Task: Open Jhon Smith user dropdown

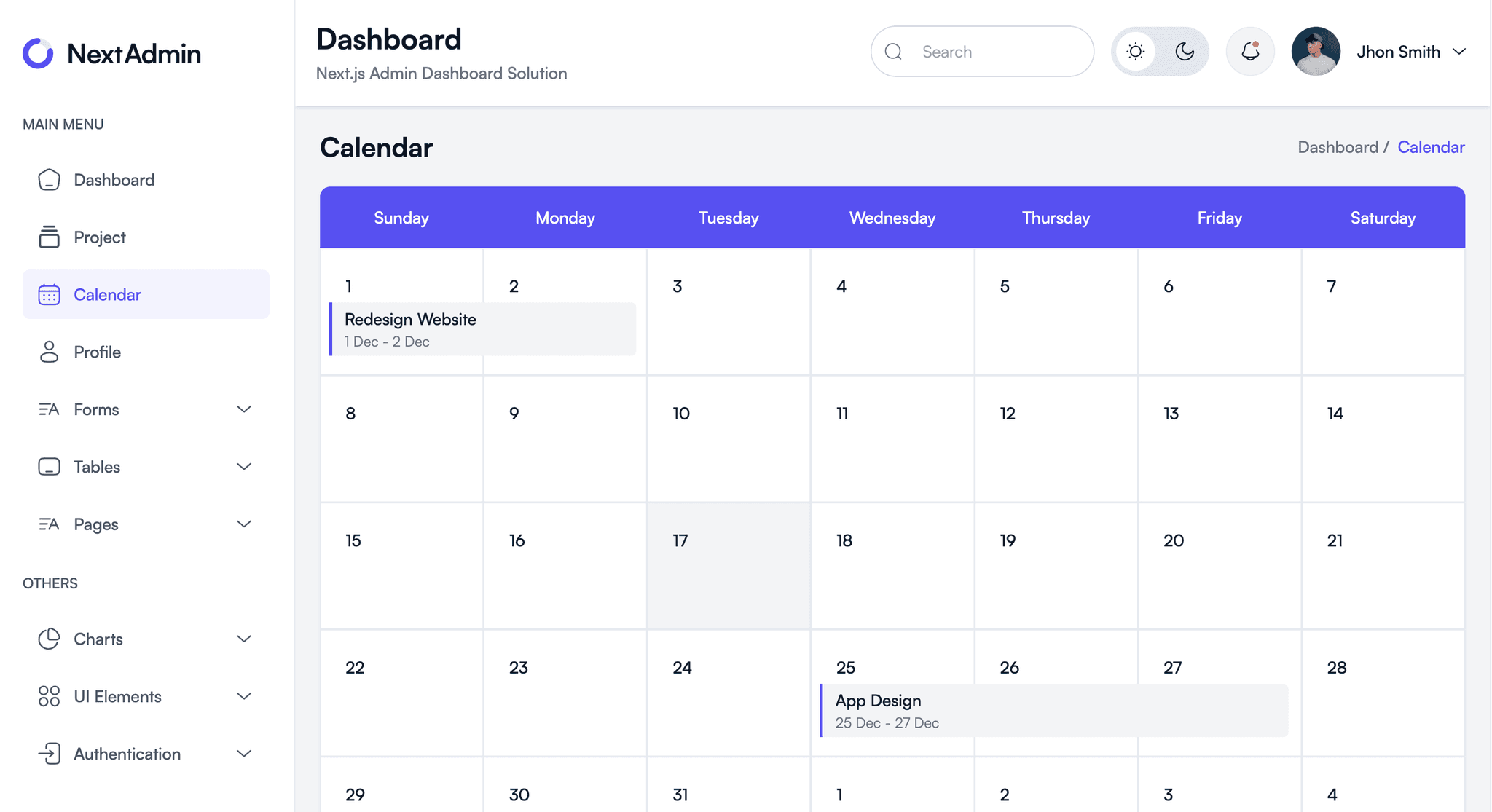Action: point(1378,52)
